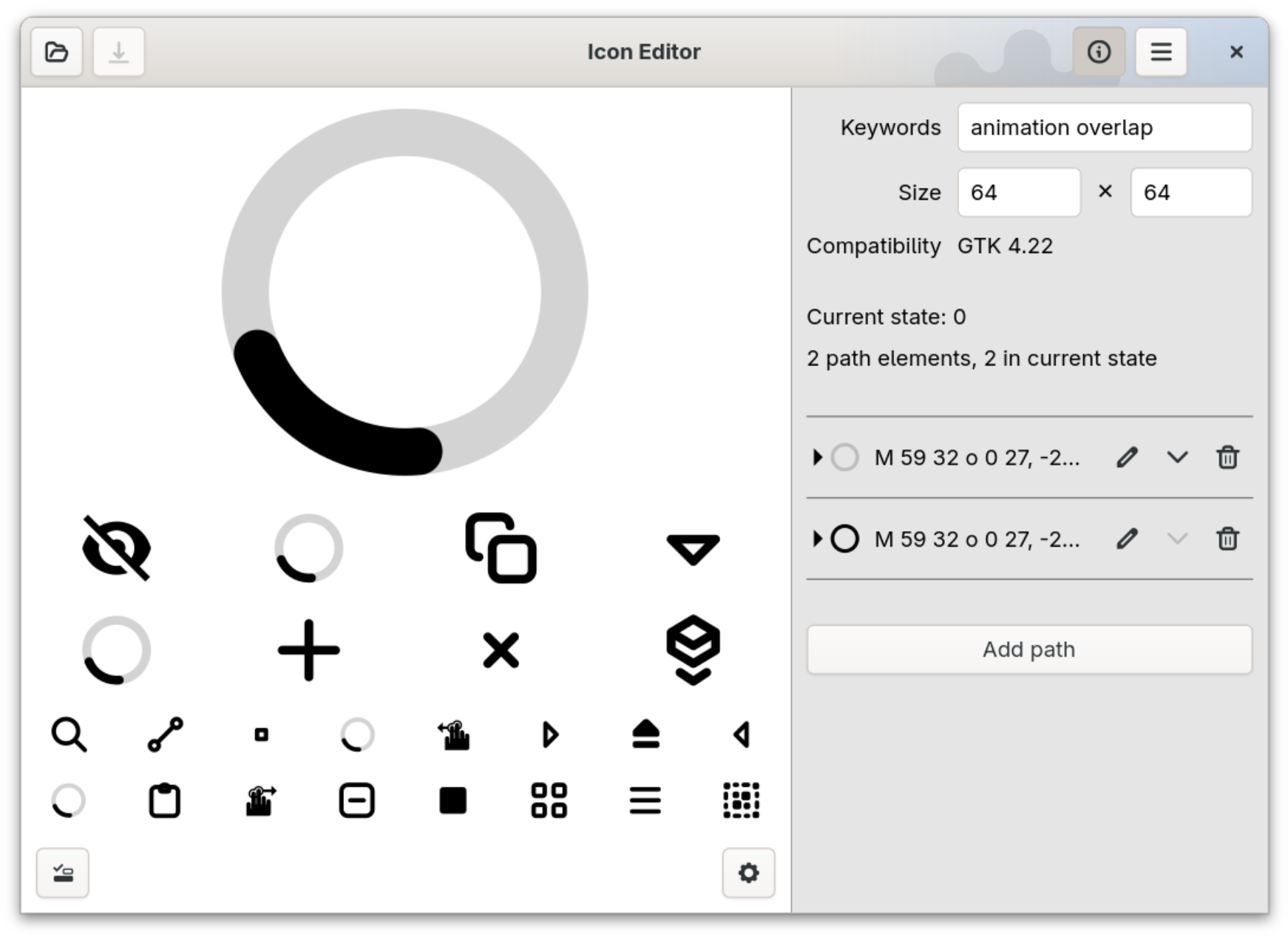Expand the first path's disclosure triangle
Viewport: 1288px width, 938px height.
click(818, 457)
